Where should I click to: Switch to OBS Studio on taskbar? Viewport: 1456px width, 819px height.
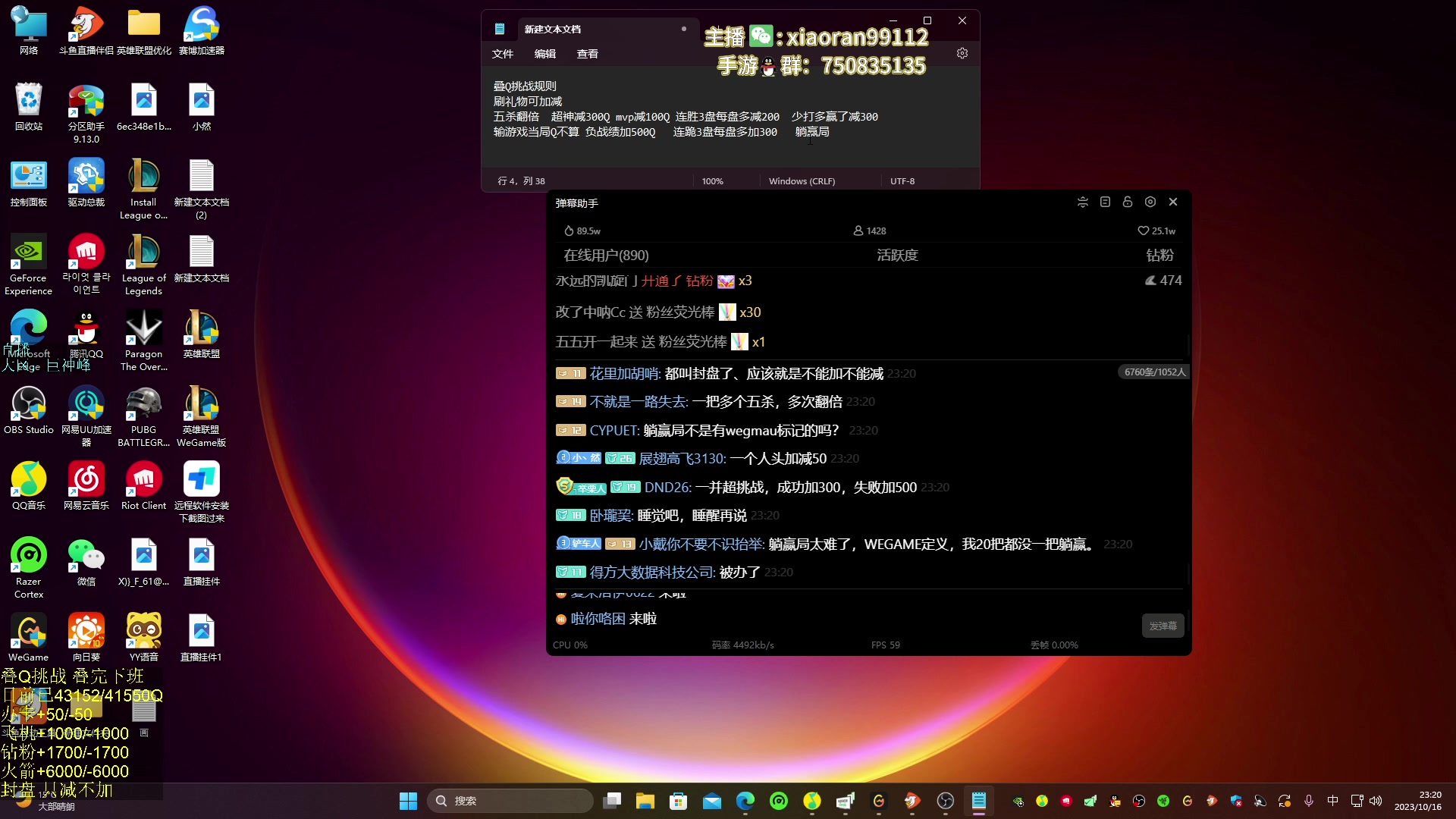[946, 801]
